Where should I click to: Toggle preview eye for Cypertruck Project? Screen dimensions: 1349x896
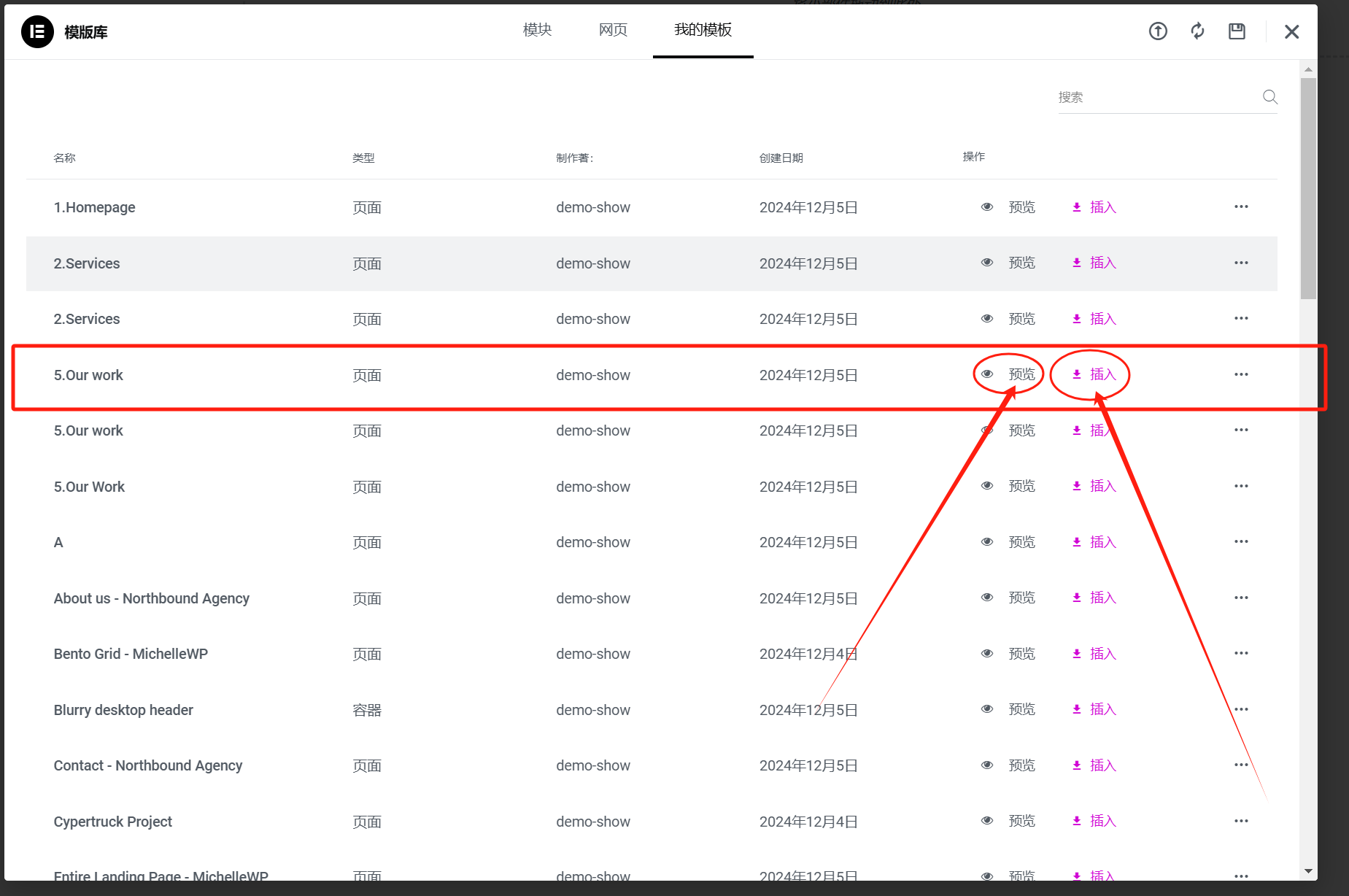[x=986, y=820]
